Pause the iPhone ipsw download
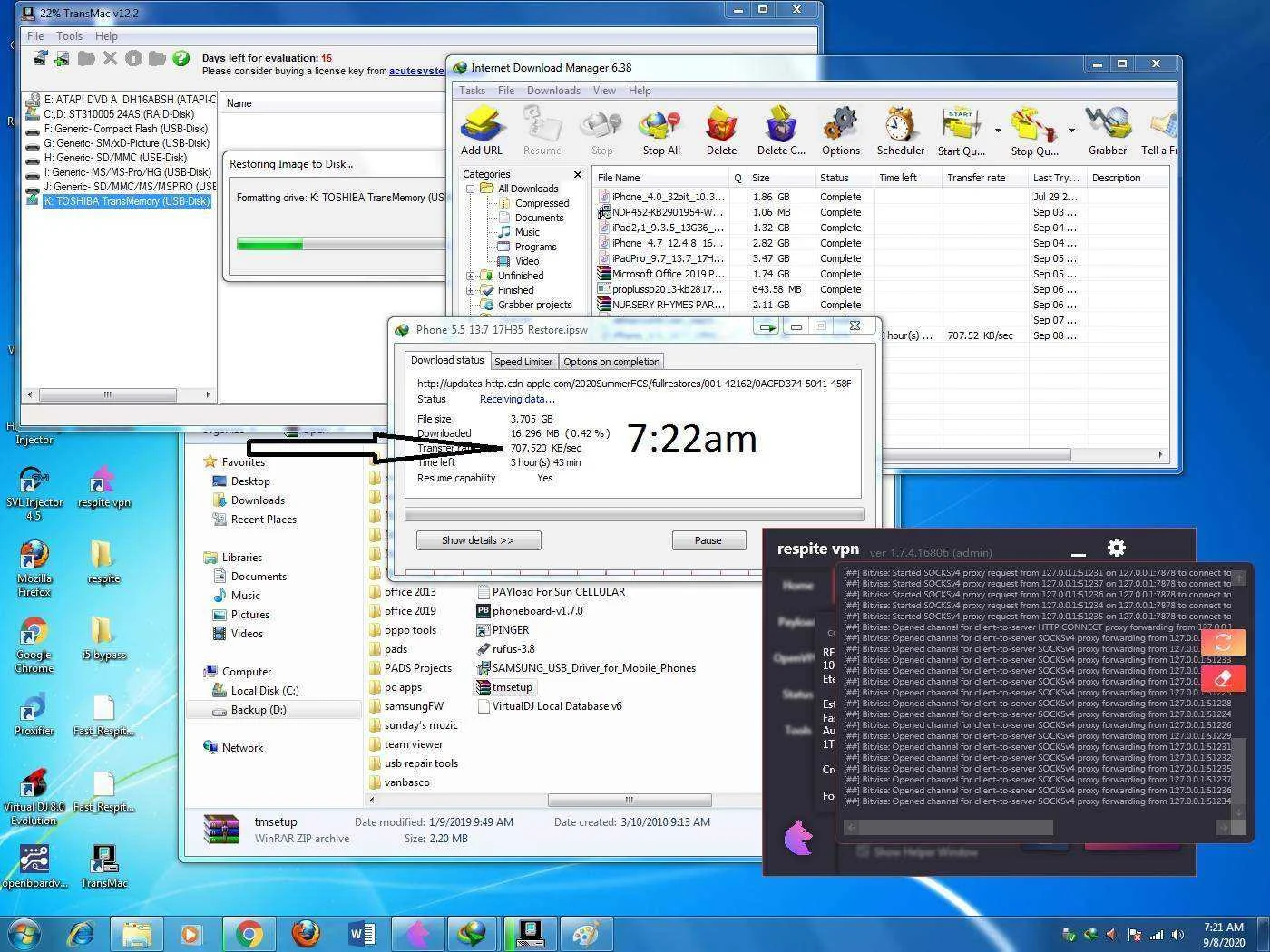Viewport: 1270px width, 952px height. [708, 540]
